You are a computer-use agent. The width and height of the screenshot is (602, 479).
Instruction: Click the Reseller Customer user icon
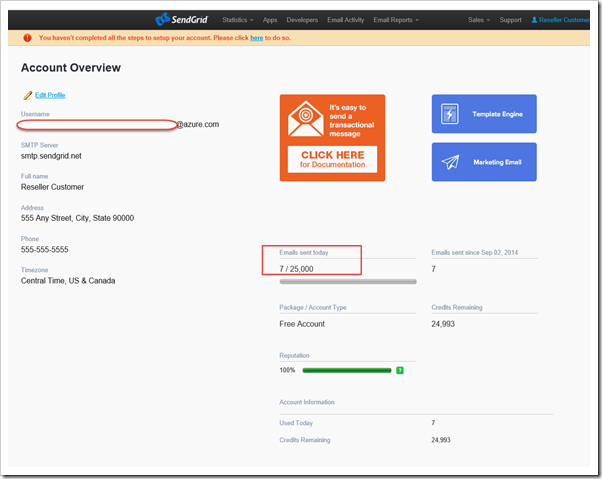[534, 20]
